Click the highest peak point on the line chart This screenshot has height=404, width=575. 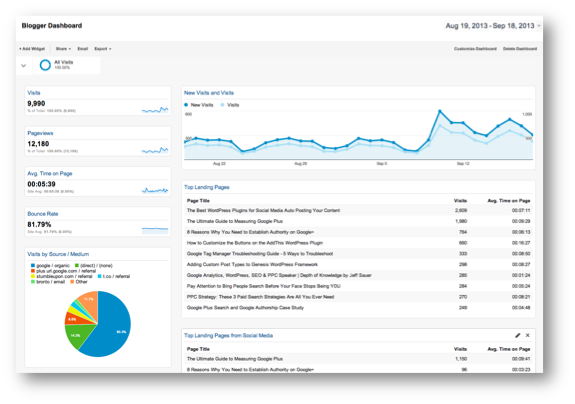[440, 111]
